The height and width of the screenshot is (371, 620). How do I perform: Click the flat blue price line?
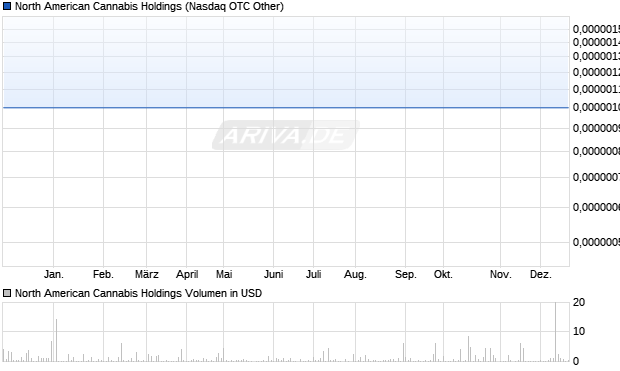(x=286, y=107)
